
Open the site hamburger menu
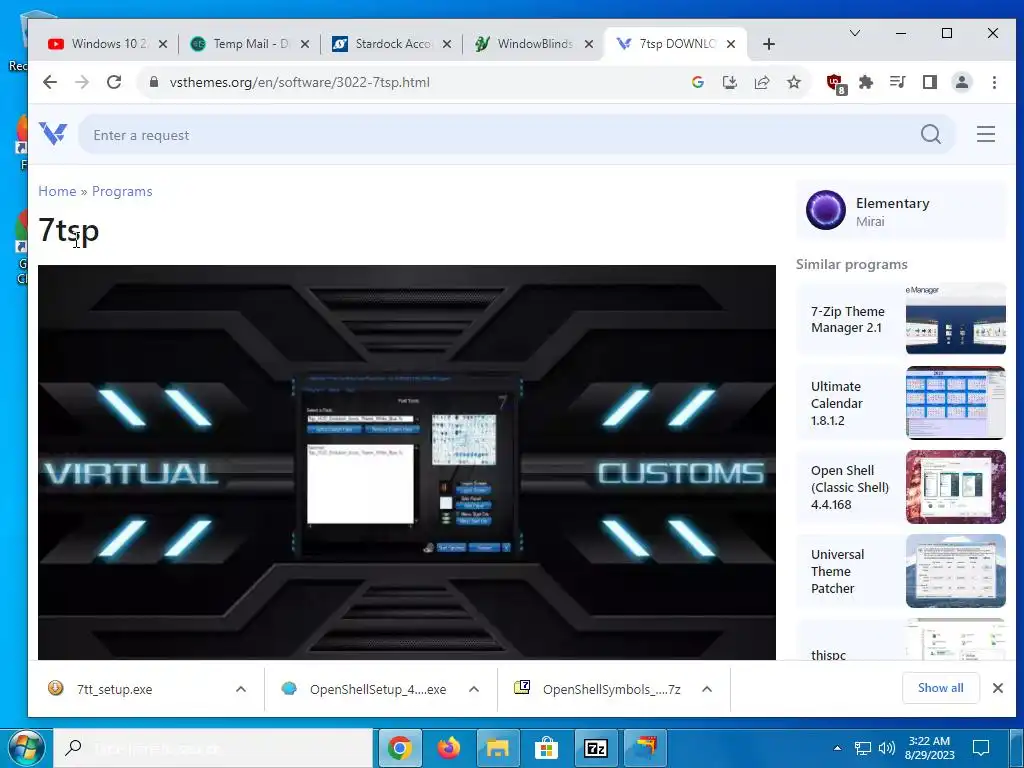pyautogui.click(x=986, y=134)
